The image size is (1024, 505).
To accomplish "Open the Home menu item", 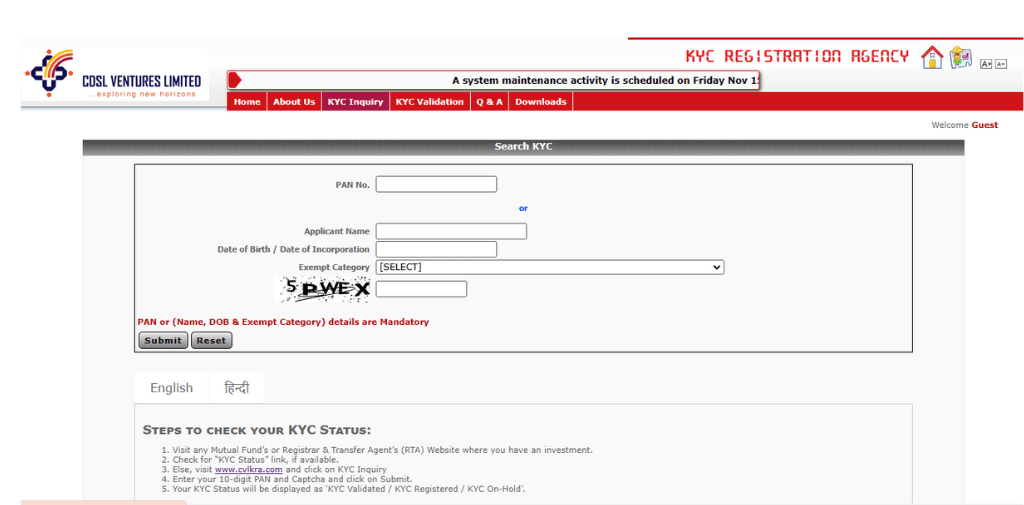I will coord(247,102).
